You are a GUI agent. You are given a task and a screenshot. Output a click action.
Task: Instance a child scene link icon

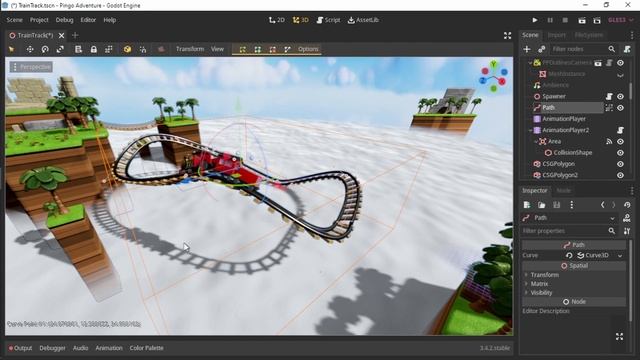pos(542,49)
